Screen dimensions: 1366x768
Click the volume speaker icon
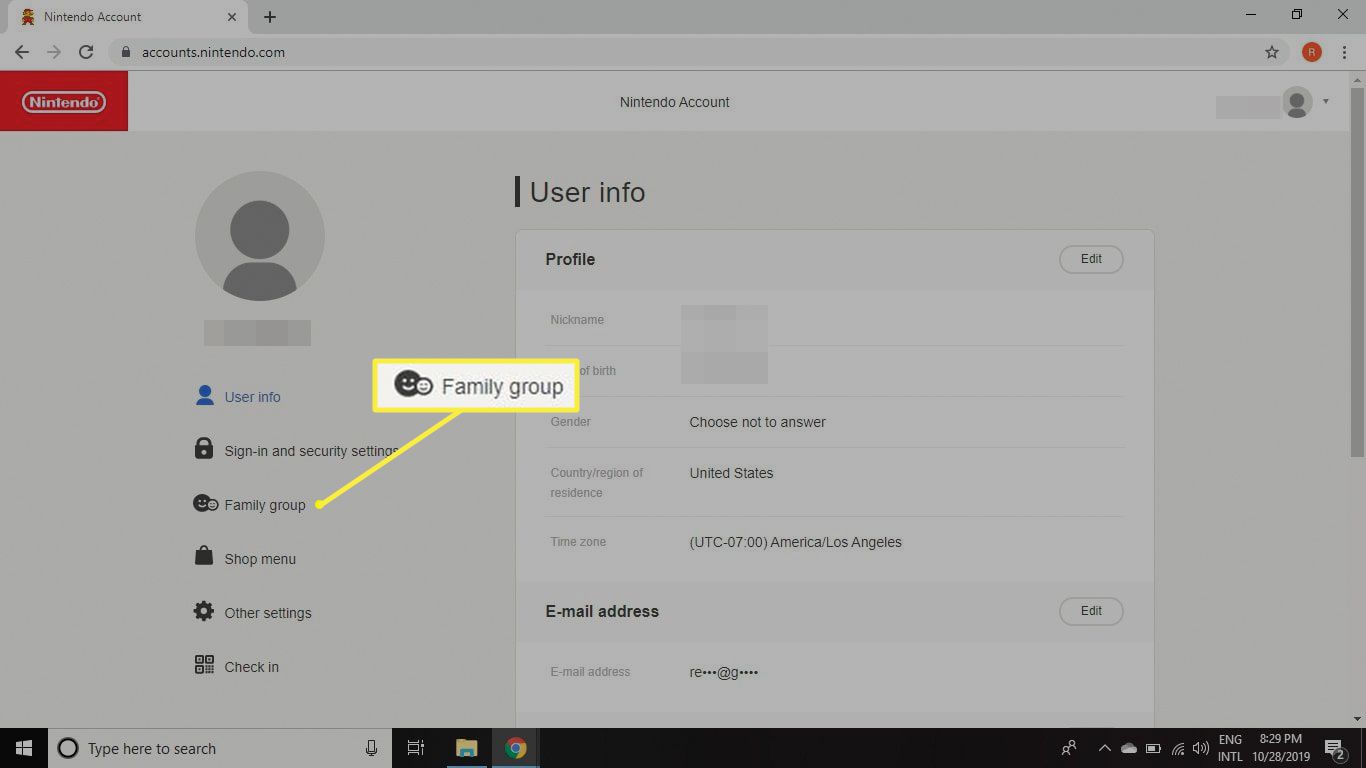click(x=1201, y=748)
